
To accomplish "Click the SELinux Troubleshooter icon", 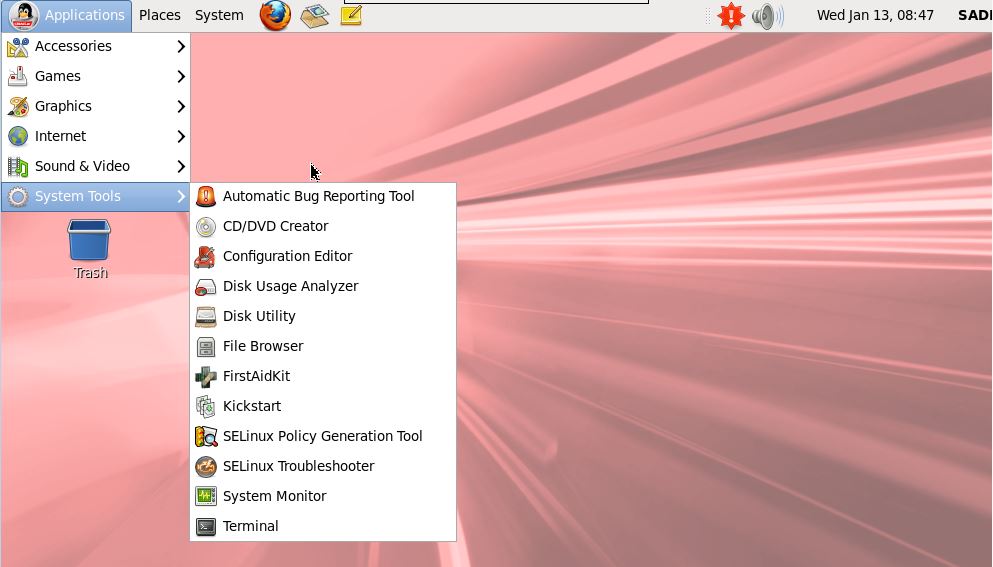I will click(x=206, y=466).
